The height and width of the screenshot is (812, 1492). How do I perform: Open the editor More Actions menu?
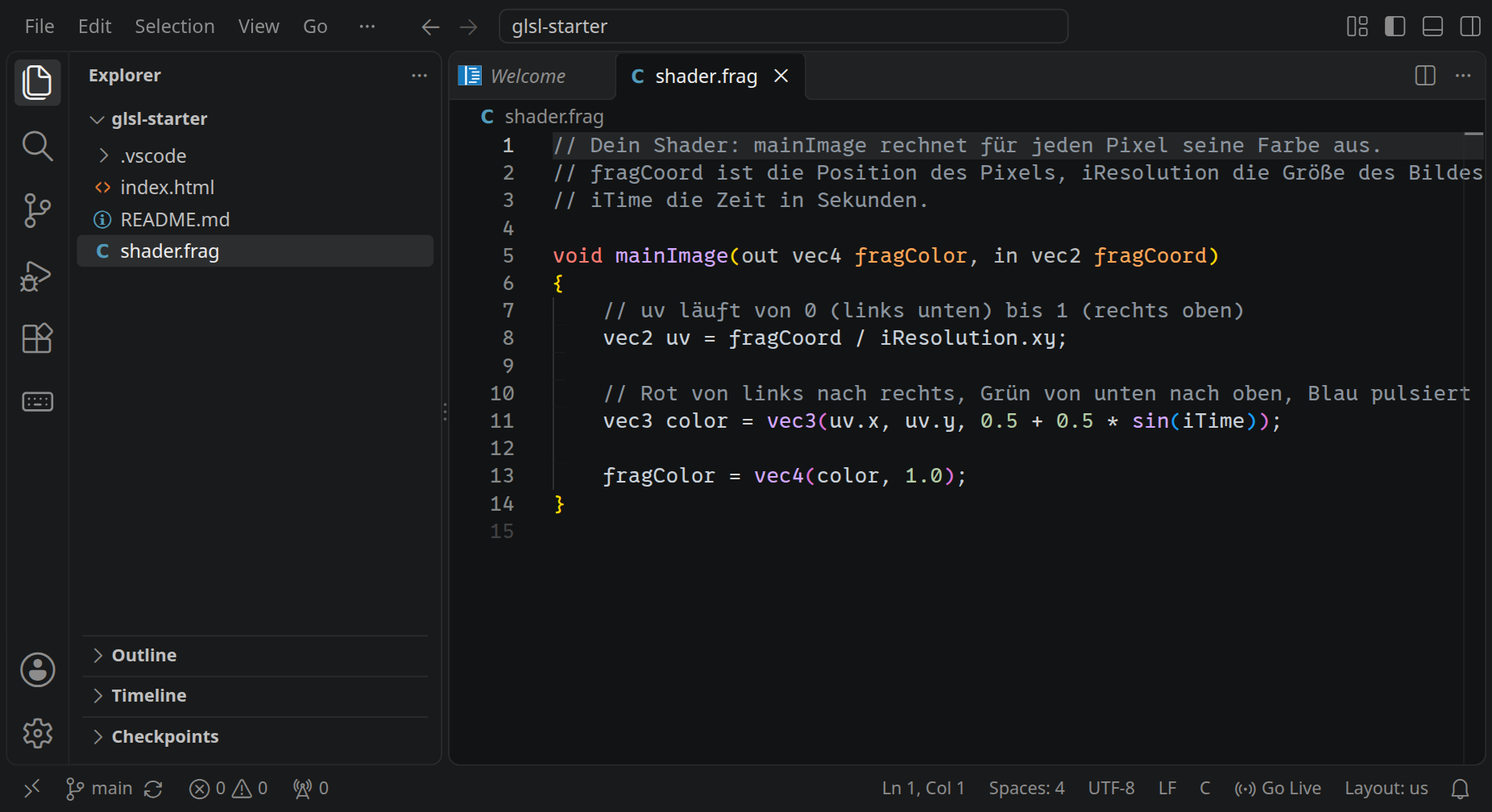click(1463, 76)
